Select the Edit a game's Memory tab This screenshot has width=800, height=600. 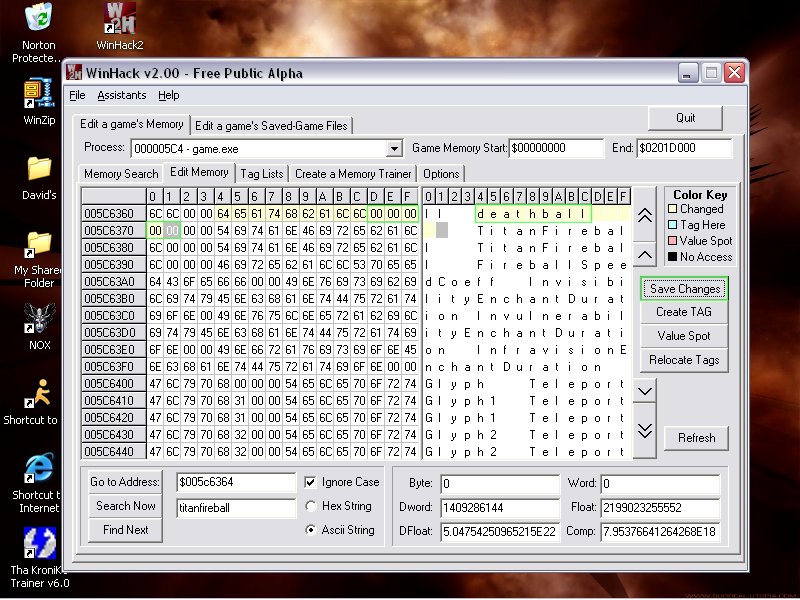coord(132,124)
